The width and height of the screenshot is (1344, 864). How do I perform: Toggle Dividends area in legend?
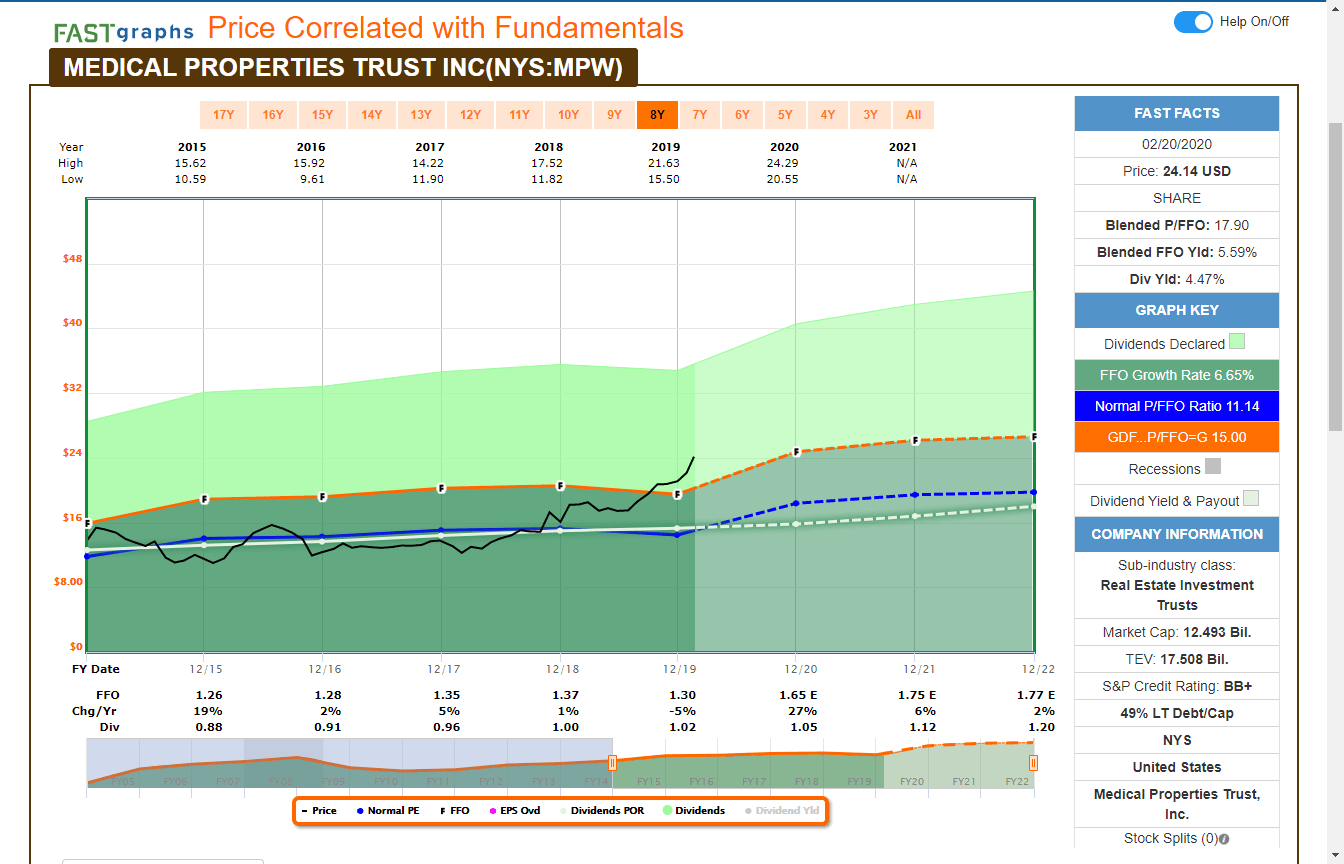tap(694, 811)
